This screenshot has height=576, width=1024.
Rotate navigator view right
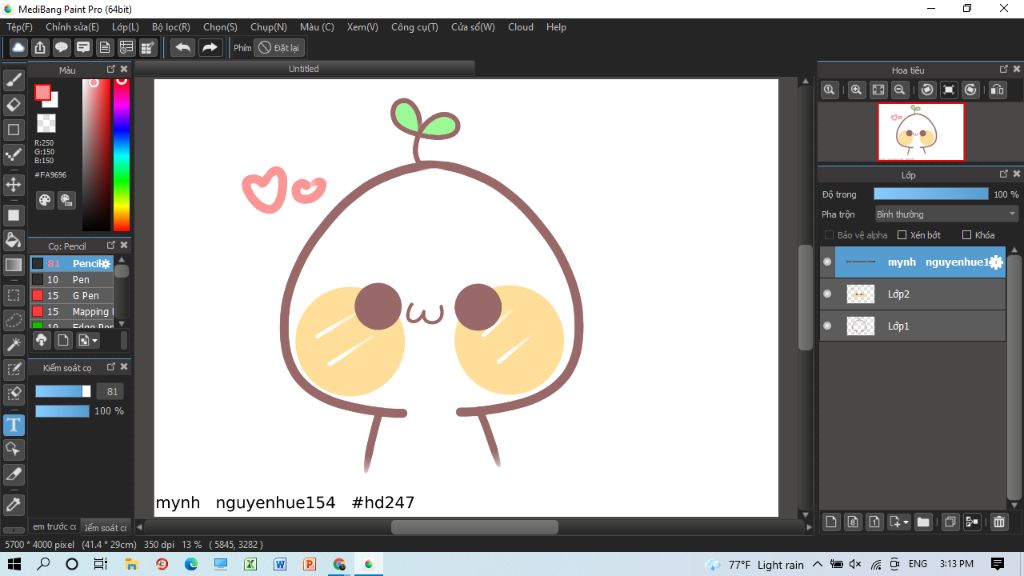[x=970, y=90]
